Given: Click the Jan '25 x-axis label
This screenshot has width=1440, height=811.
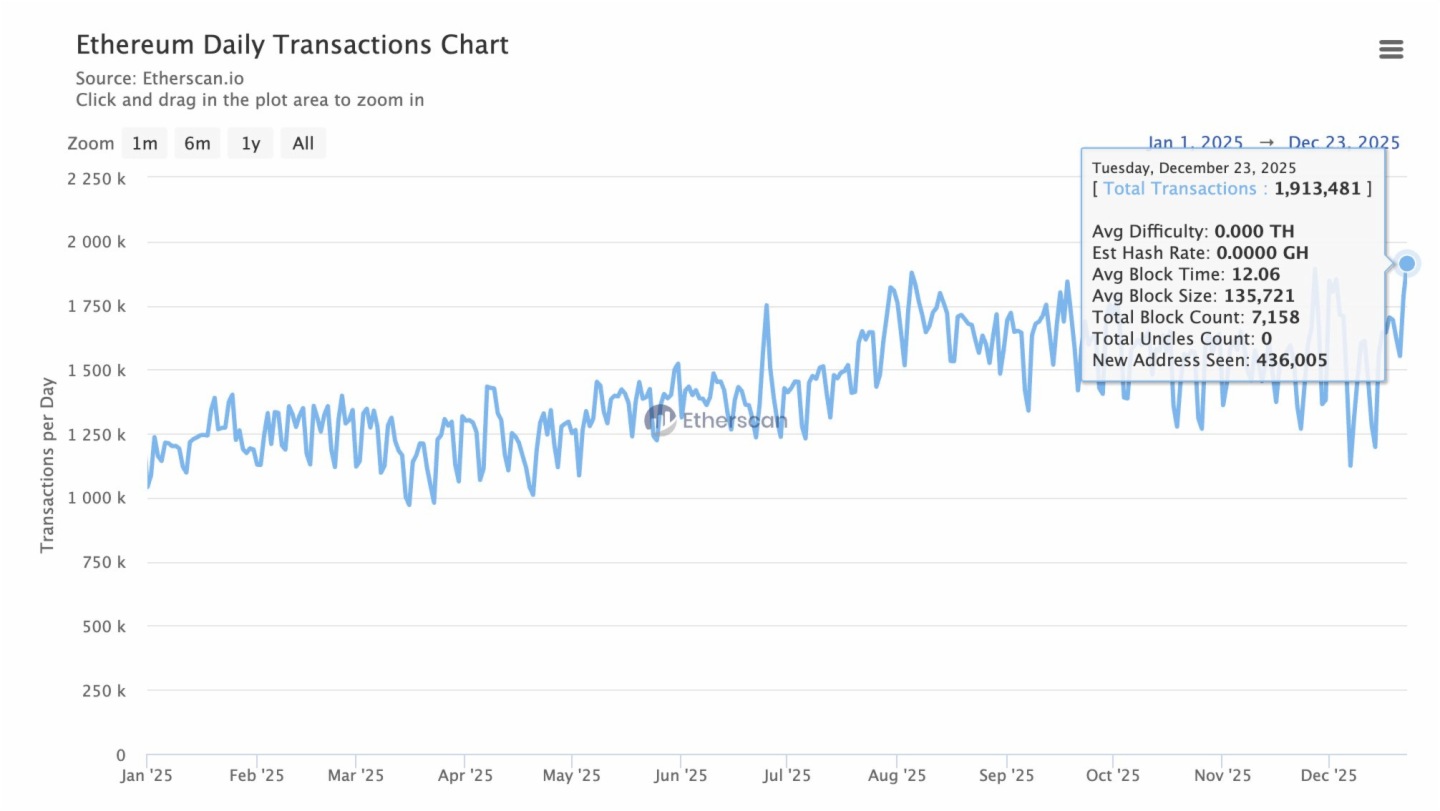Looking at the screenshot, I should click(x=148, y=775).
